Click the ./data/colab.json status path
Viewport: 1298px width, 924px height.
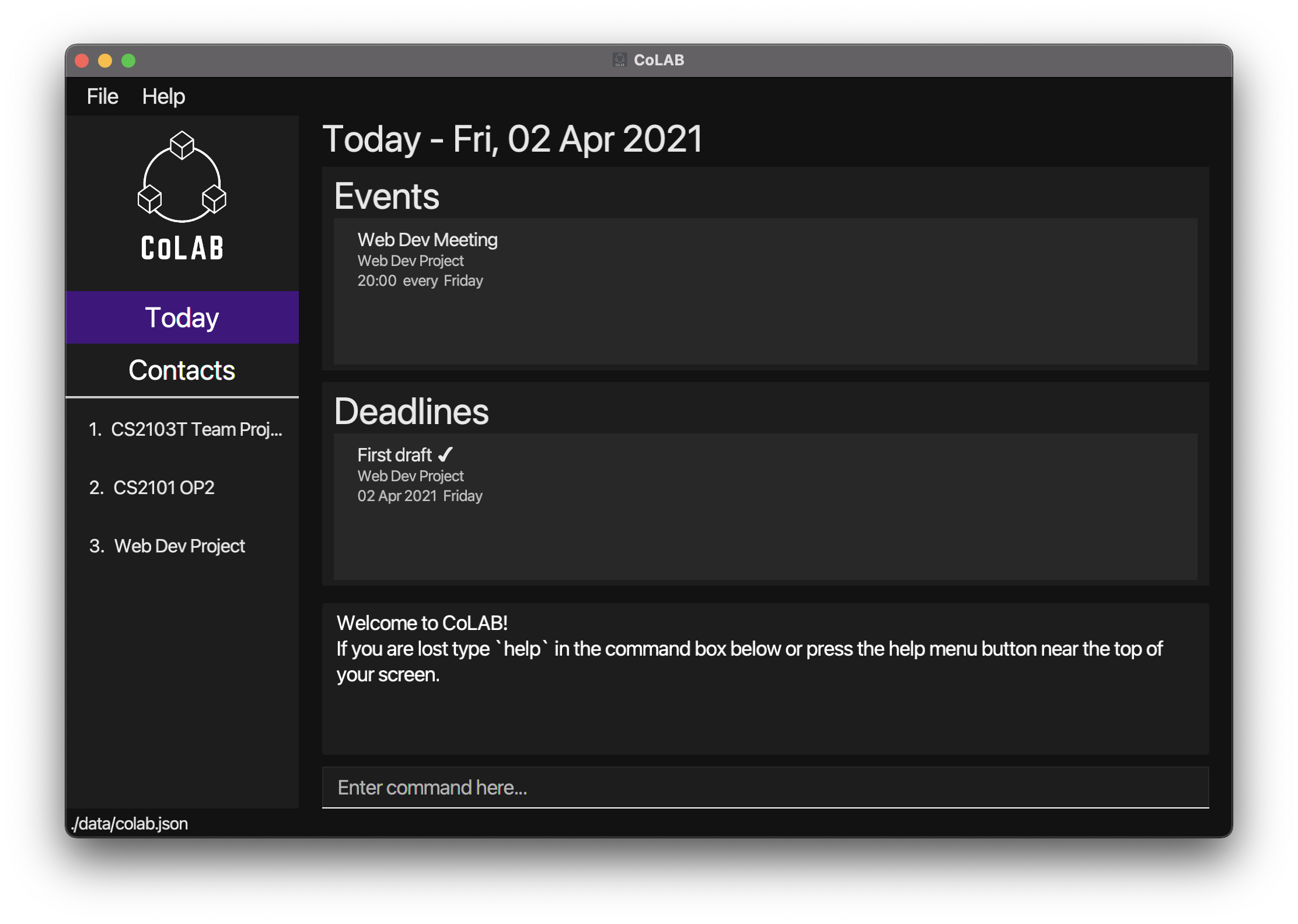click(x=130, y=824)
